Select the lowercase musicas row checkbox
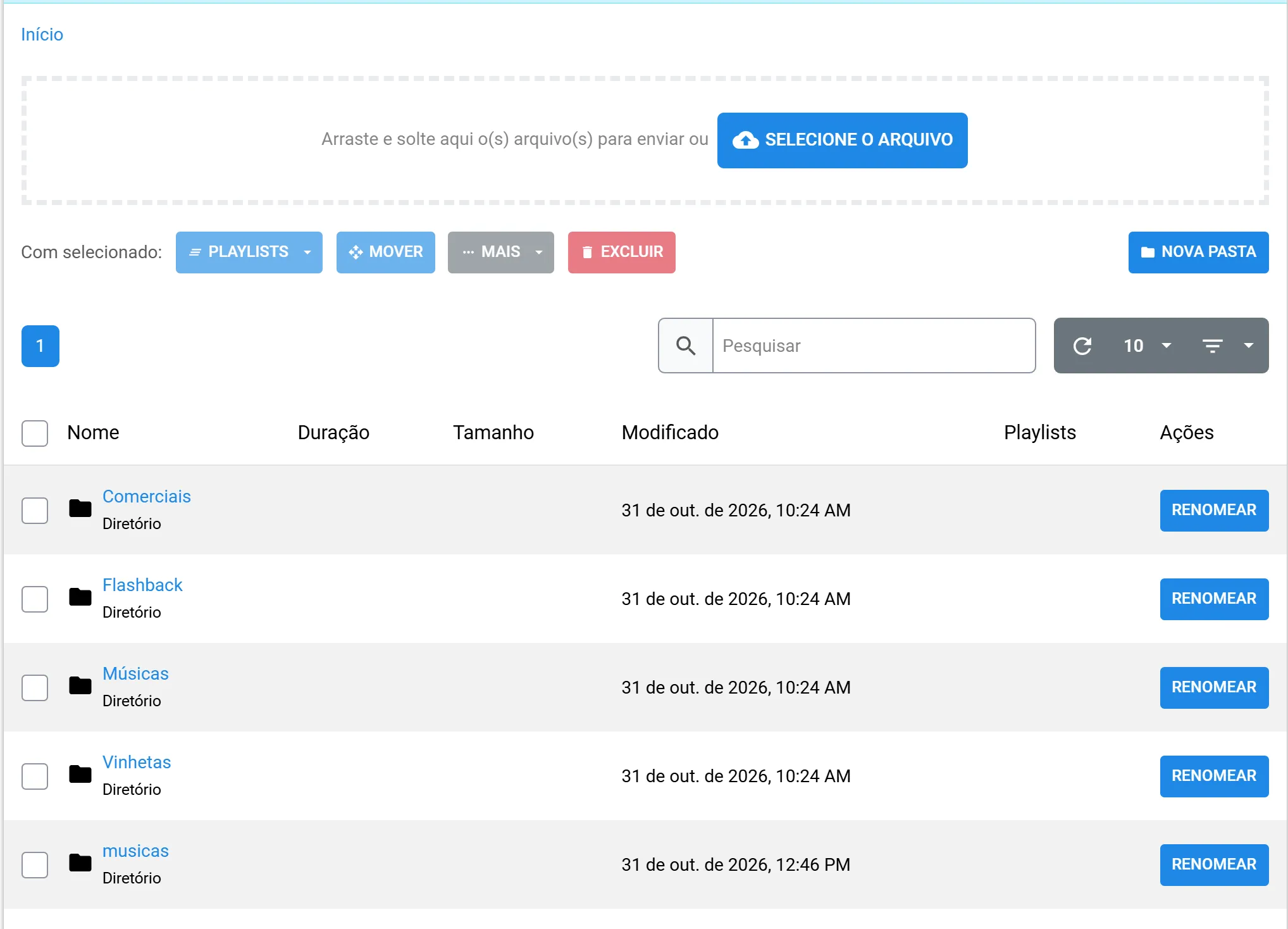Screen dimensions: 1288x929 [35, 865]
